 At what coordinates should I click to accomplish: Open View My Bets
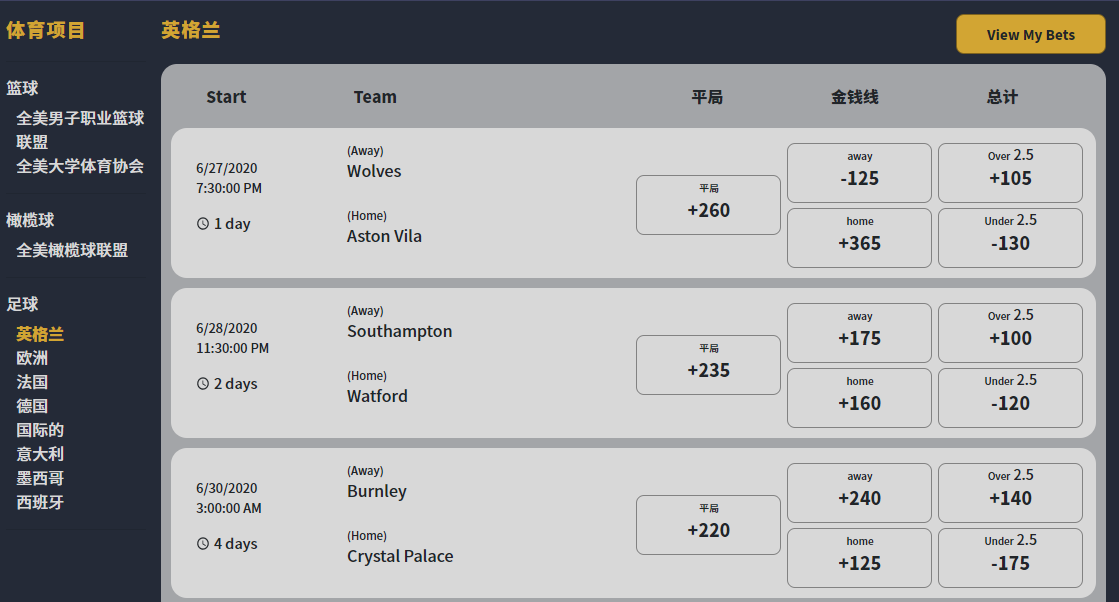point(1031,34)
